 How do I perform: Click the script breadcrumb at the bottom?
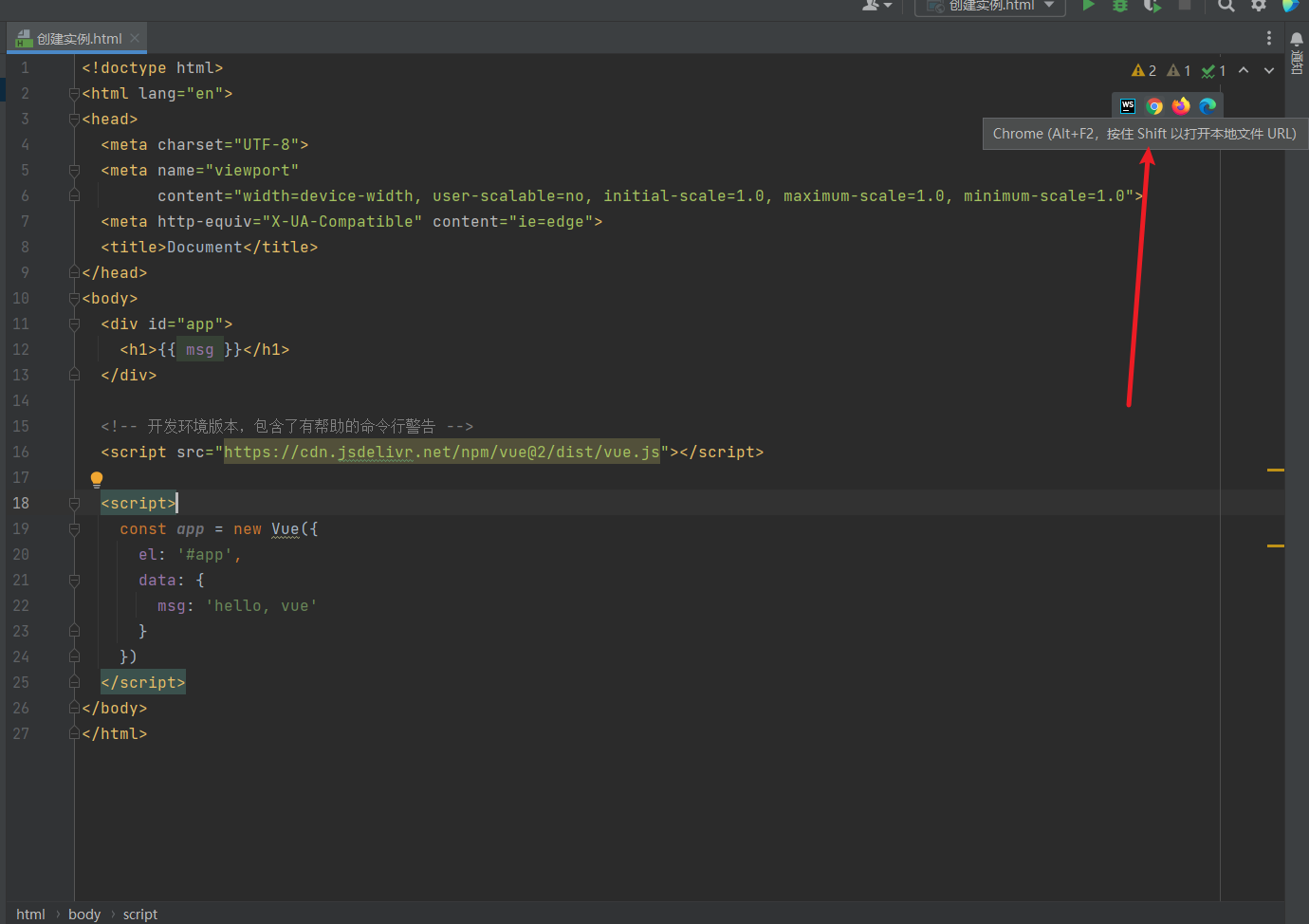coord(140,914)
